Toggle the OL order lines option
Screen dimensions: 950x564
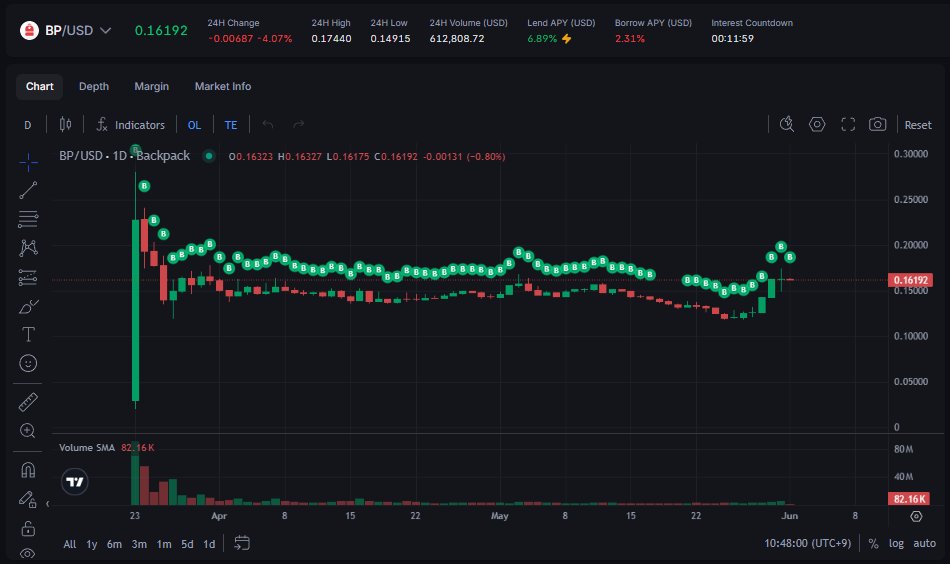[x=194, y=125]
